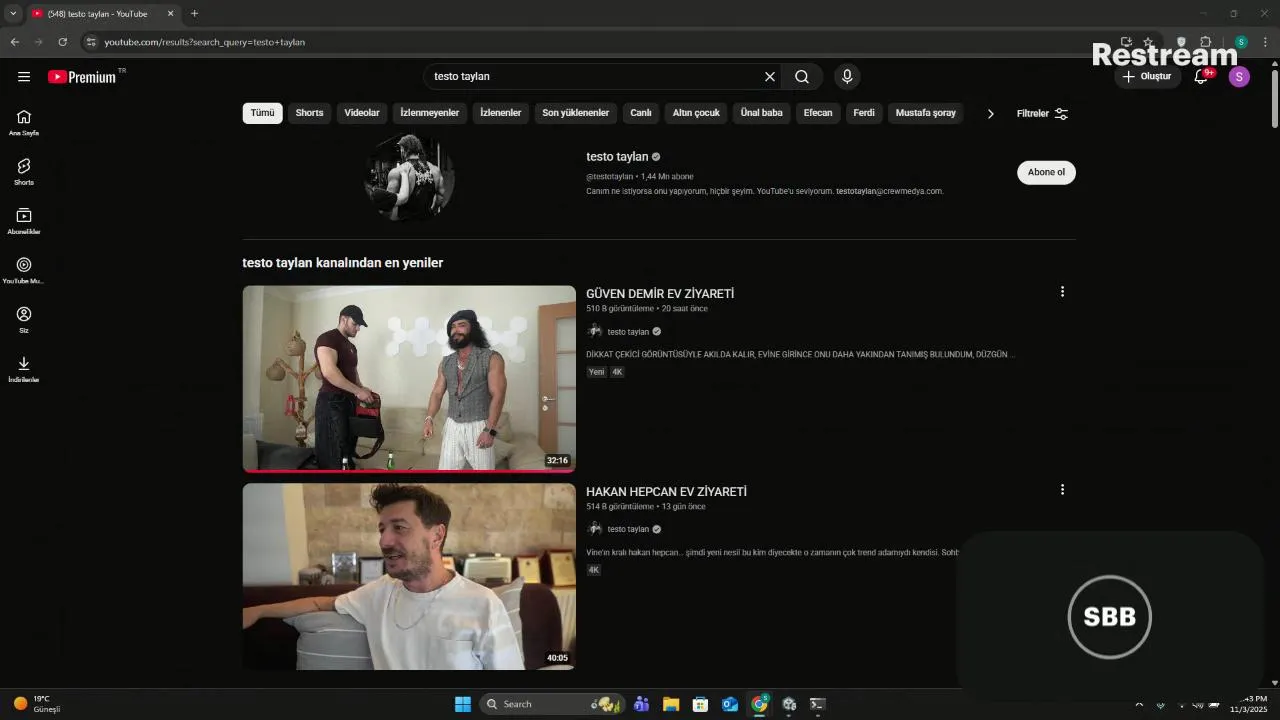This screenshot has width=1280, height=720.
Task: Open the Terminal from the taskbar
Action: (x=817, y=704)
